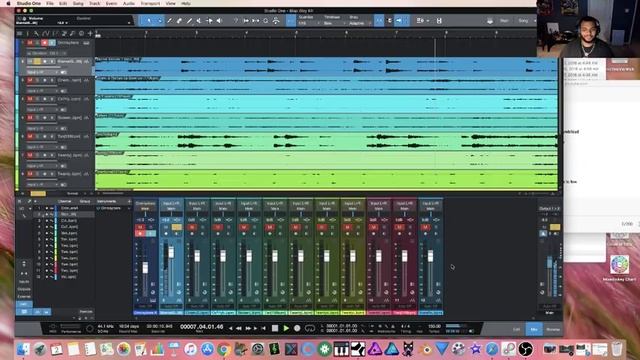Screen dimensions: 640x360
Task: Open second mixer channel input selector
Action: pyautogui.click(x=171, y=203)
